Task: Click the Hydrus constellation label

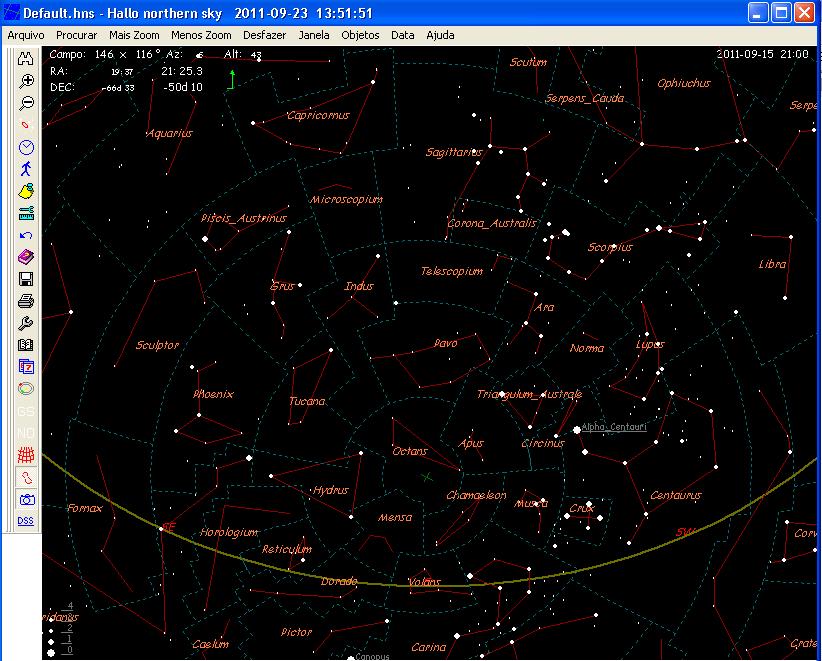Action: click(x=331, y=490)
